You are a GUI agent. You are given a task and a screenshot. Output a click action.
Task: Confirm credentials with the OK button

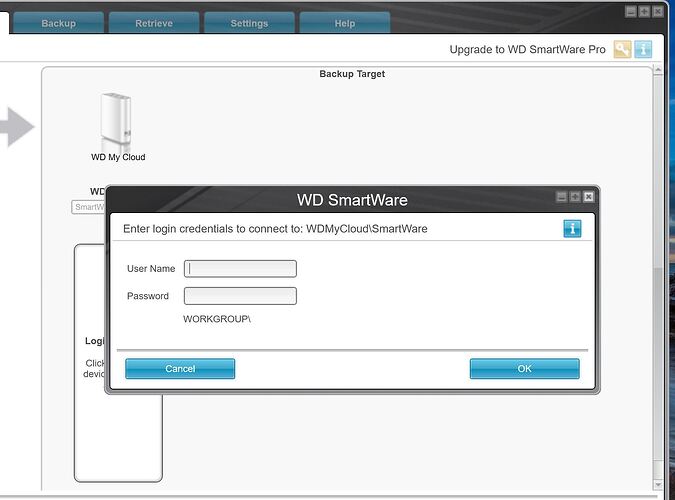coord(524,369)
